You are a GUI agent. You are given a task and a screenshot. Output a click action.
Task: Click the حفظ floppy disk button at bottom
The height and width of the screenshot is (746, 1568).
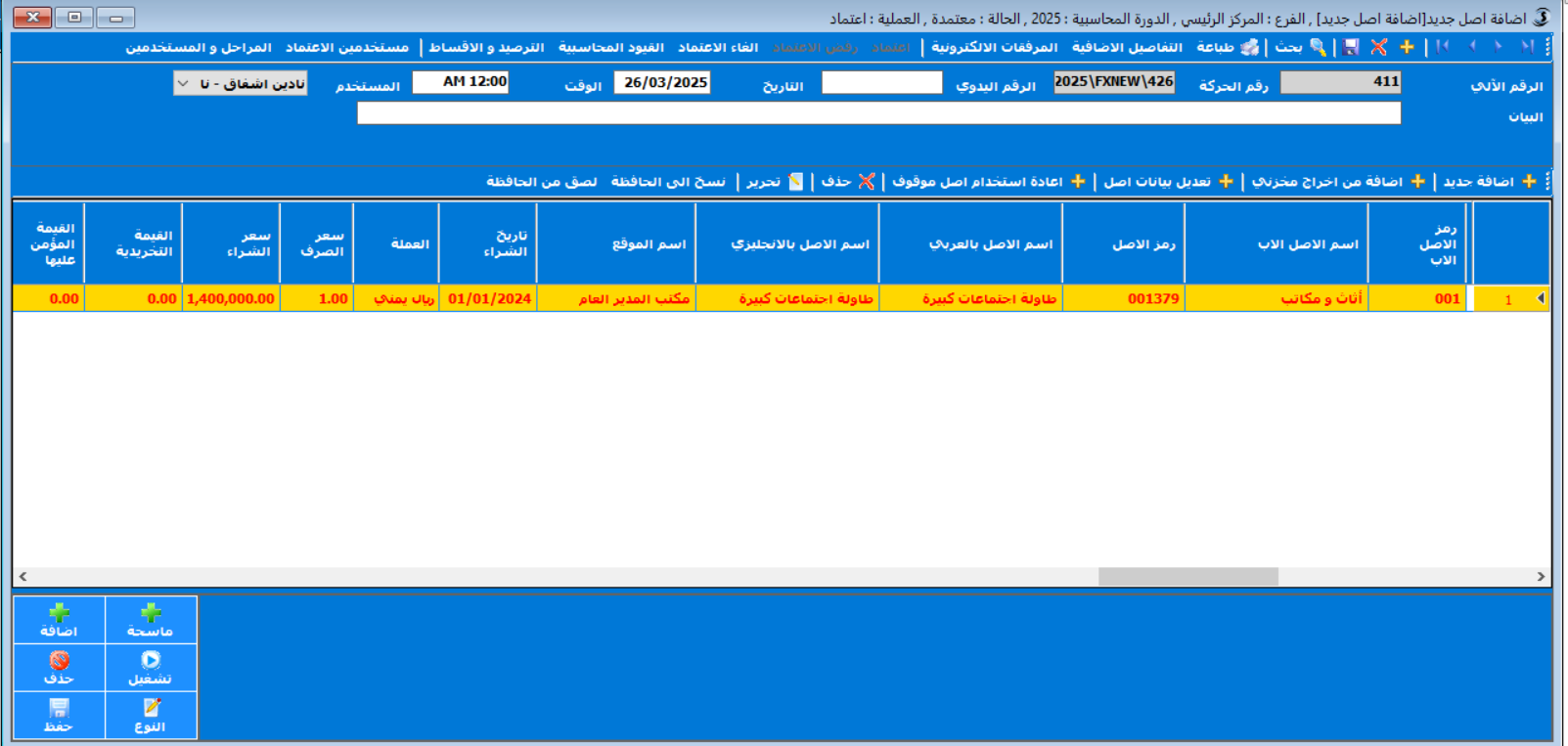tap(59, 716)
